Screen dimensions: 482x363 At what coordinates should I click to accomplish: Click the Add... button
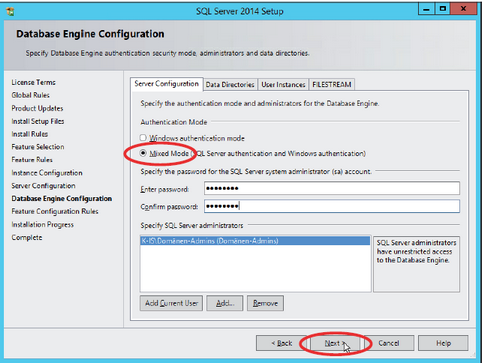click(225, 303)
